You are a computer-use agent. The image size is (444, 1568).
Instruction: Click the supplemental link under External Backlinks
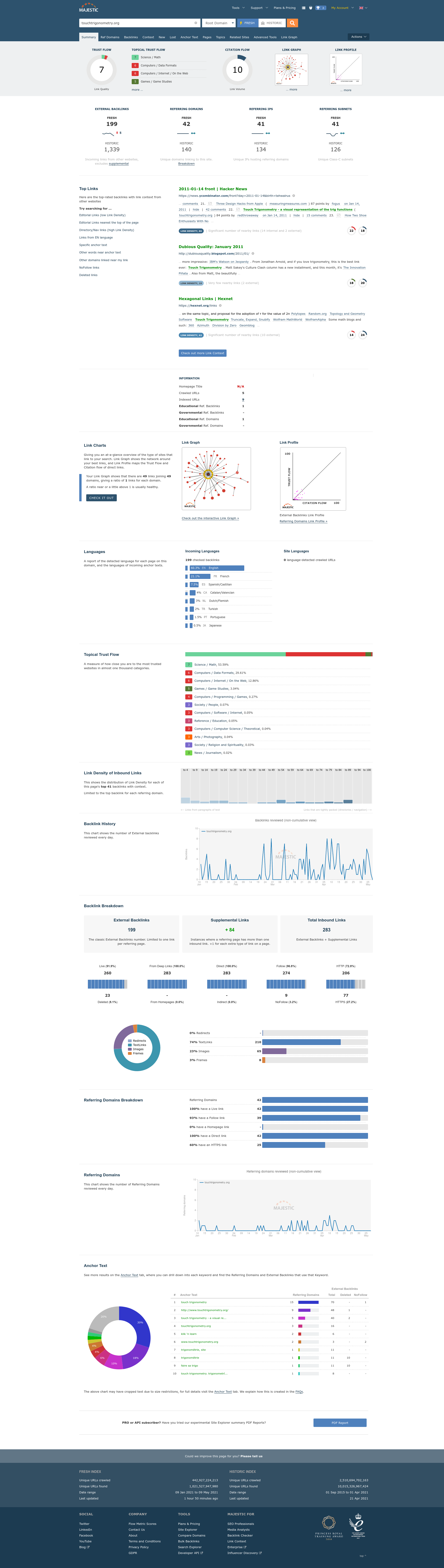click(119, 164)
